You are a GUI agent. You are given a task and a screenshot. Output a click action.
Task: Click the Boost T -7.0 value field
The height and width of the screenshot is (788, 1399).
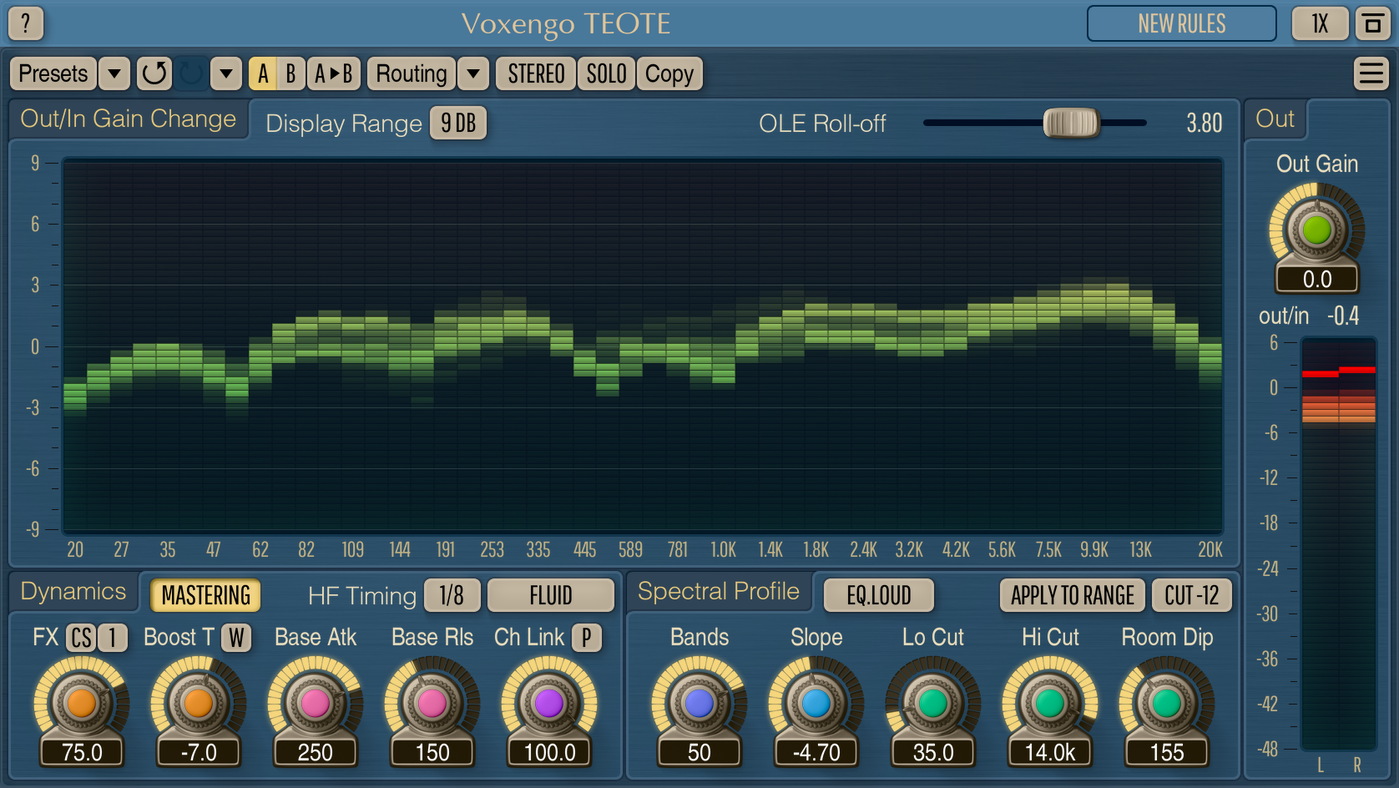199,752
